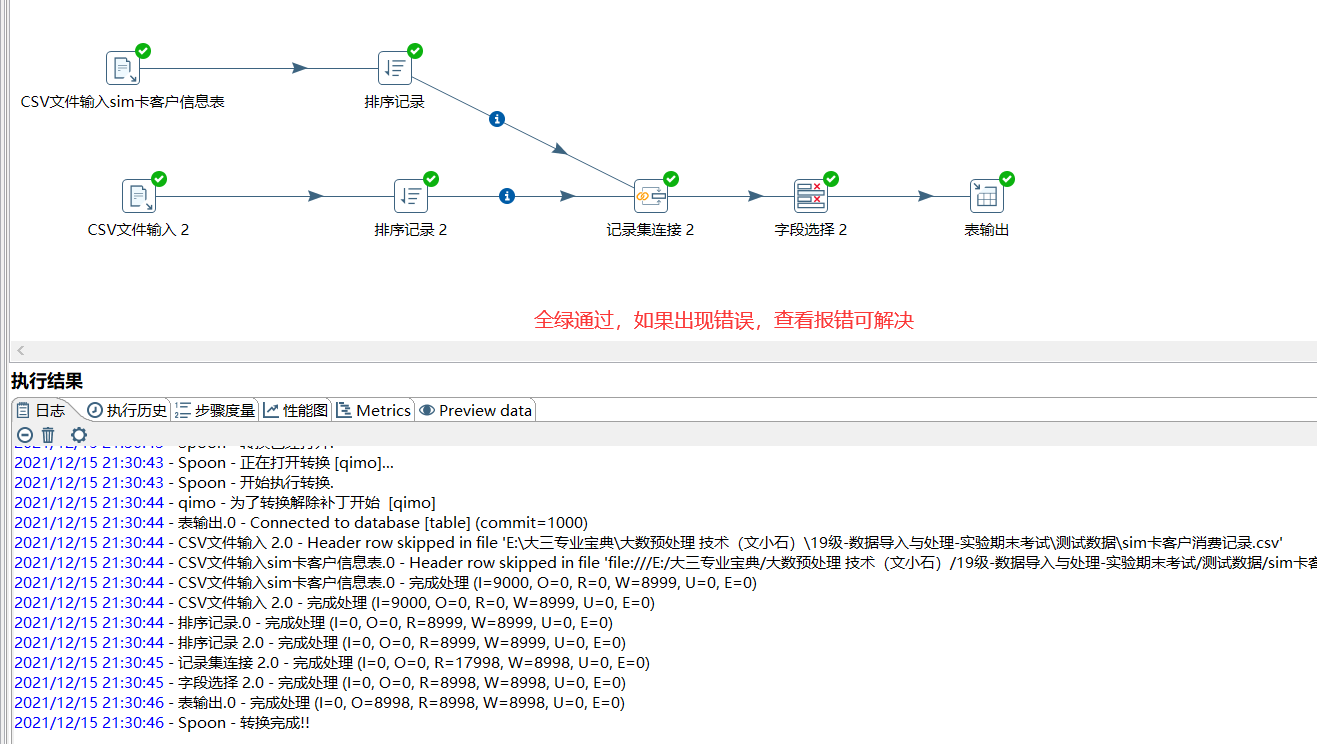This screenshot has width=1317, height=744.
Task: Click green checkmark on 字段选择 2 step
Action: tap(831, 179)
